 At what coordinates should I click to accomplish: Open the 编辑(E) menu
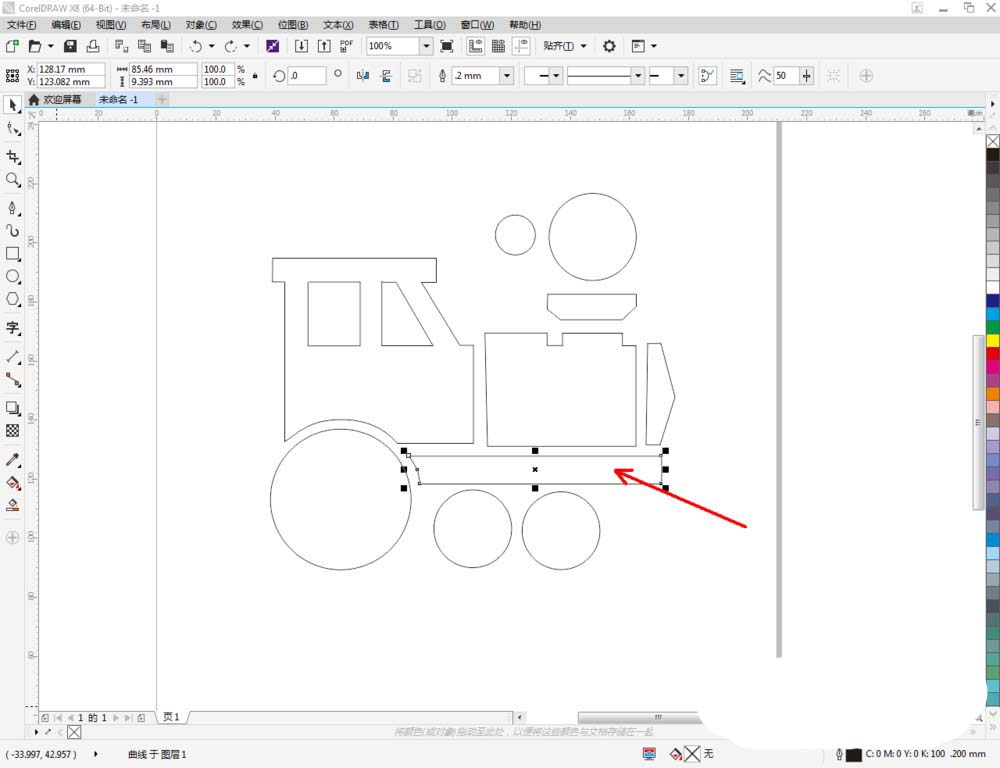[66, 25]
